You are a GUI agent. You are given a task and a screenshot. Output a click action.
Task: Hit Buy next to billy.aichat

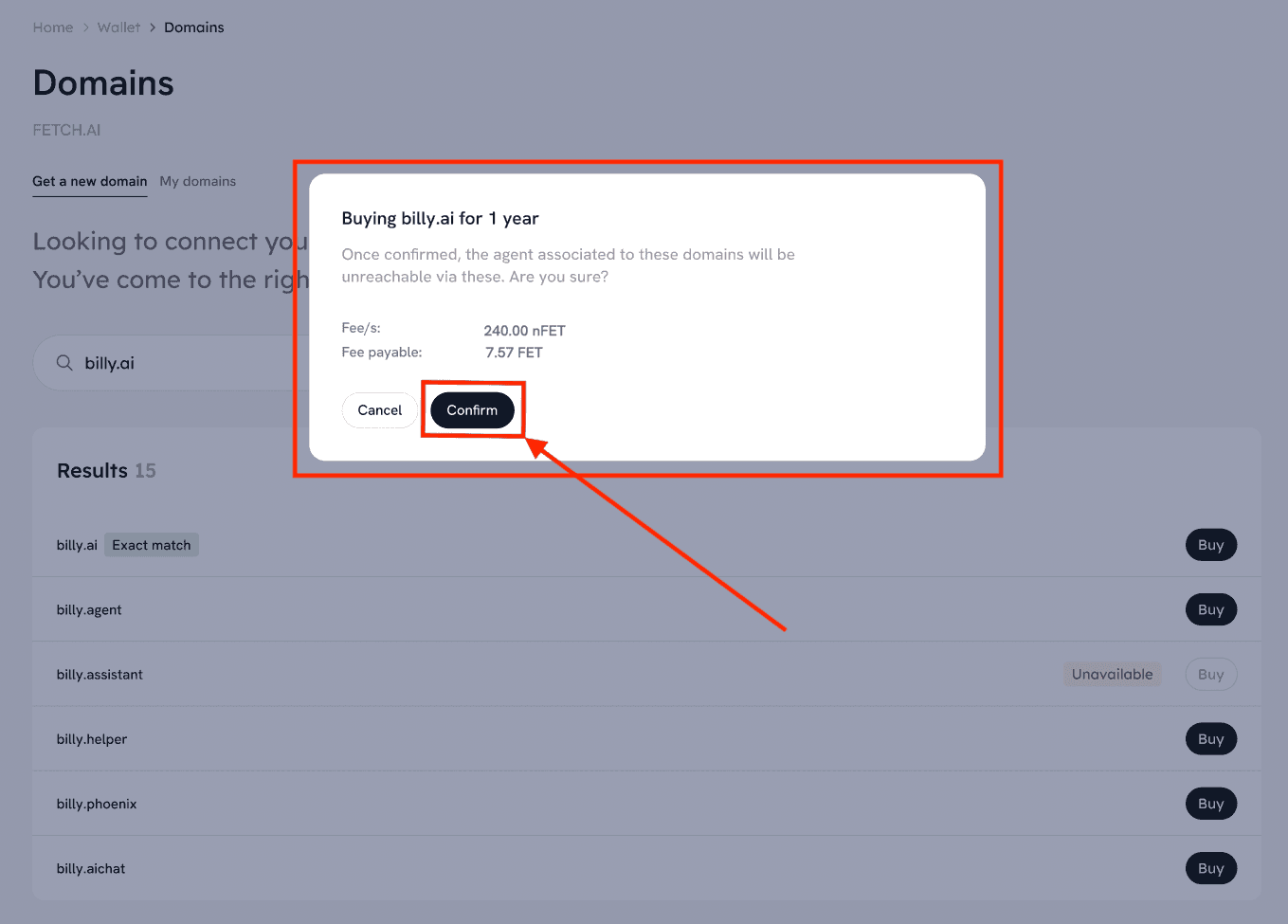coord(1210,868)
